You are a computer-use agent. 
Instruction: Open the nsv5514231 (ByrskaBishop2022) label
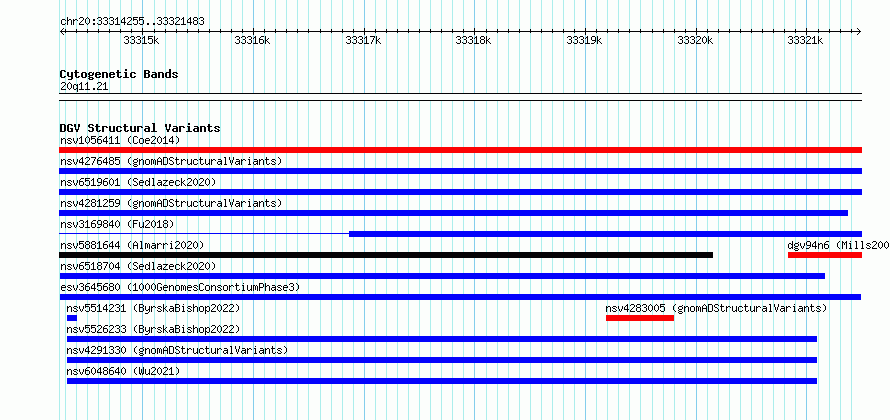pos(153,308)
